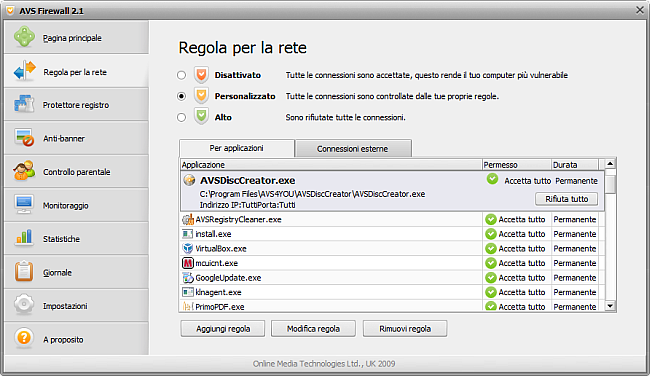This screenshot has width=650, height=376.
Task: Sort by the Permesso column header
Action: click(x=517, y=165)
